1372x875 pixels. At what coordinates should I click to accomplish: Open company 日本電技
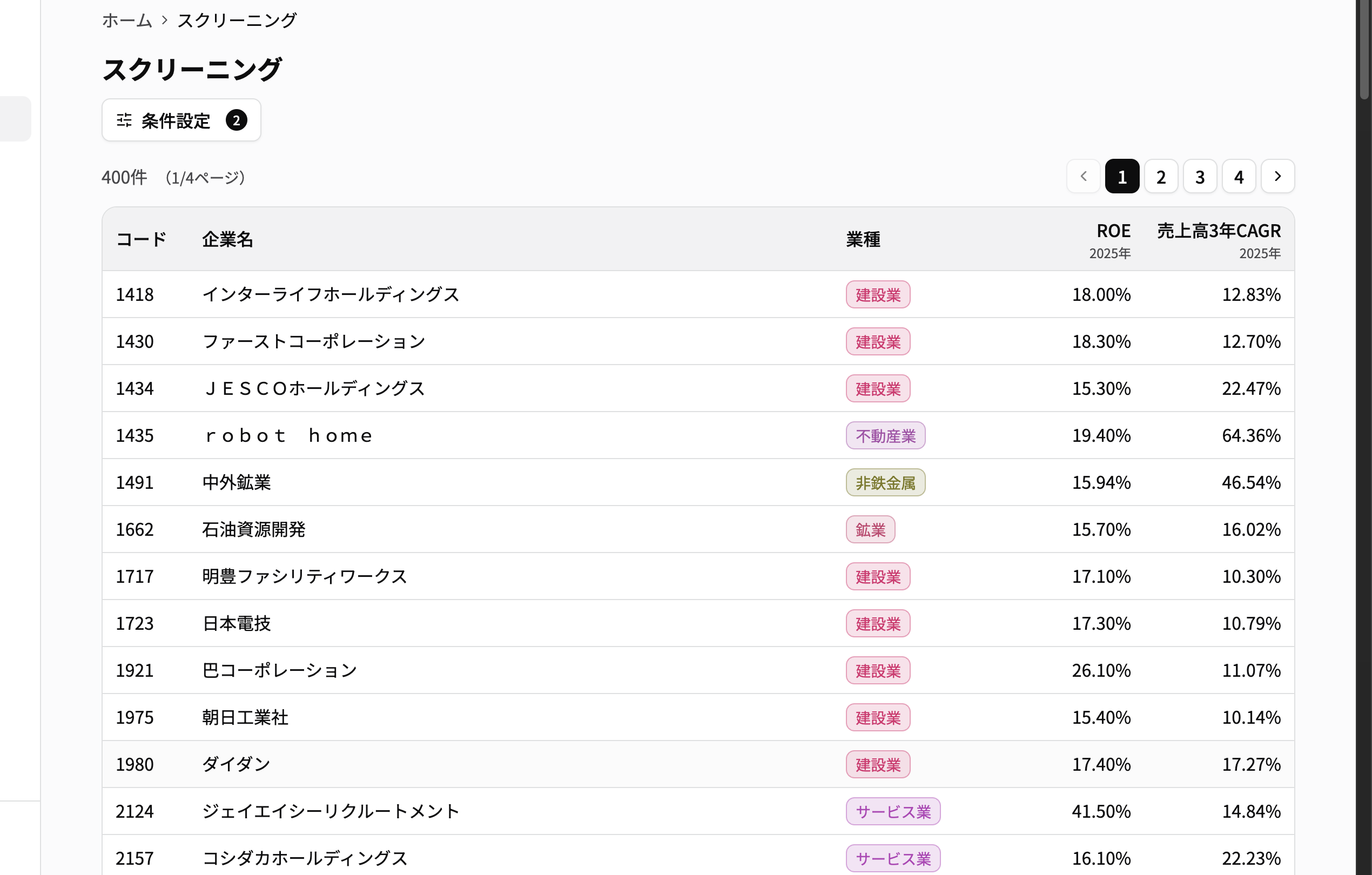coord(237,624)
